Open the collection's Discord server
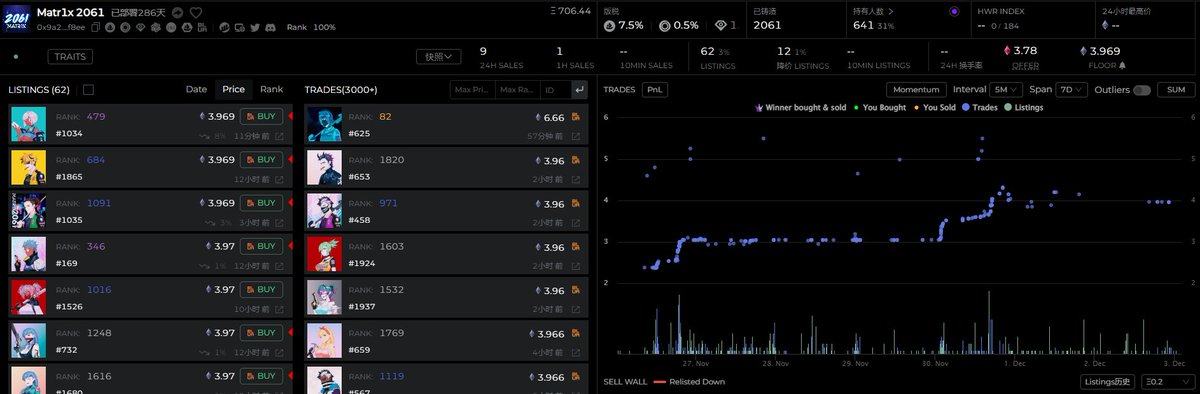The image size is (1200, 394). point(270,27)
